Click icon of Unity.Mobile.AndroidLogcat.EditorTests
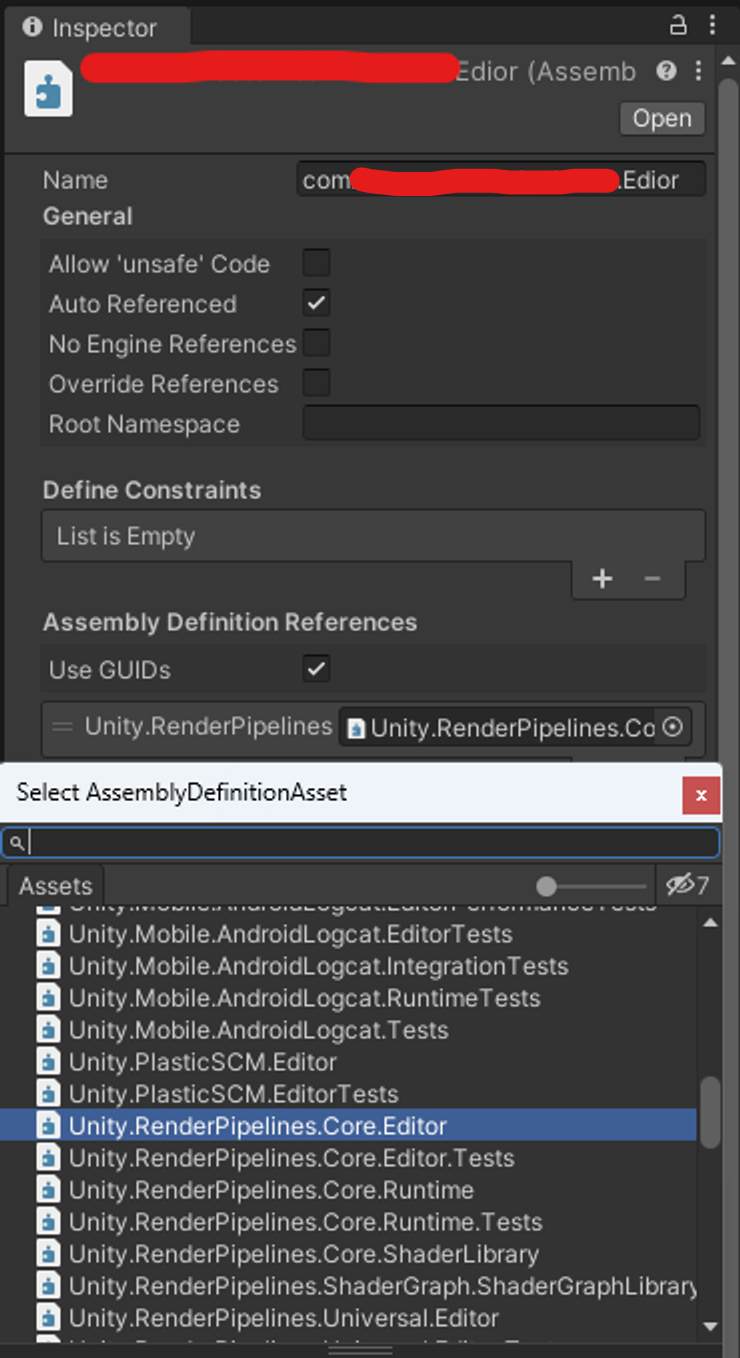 48,934
